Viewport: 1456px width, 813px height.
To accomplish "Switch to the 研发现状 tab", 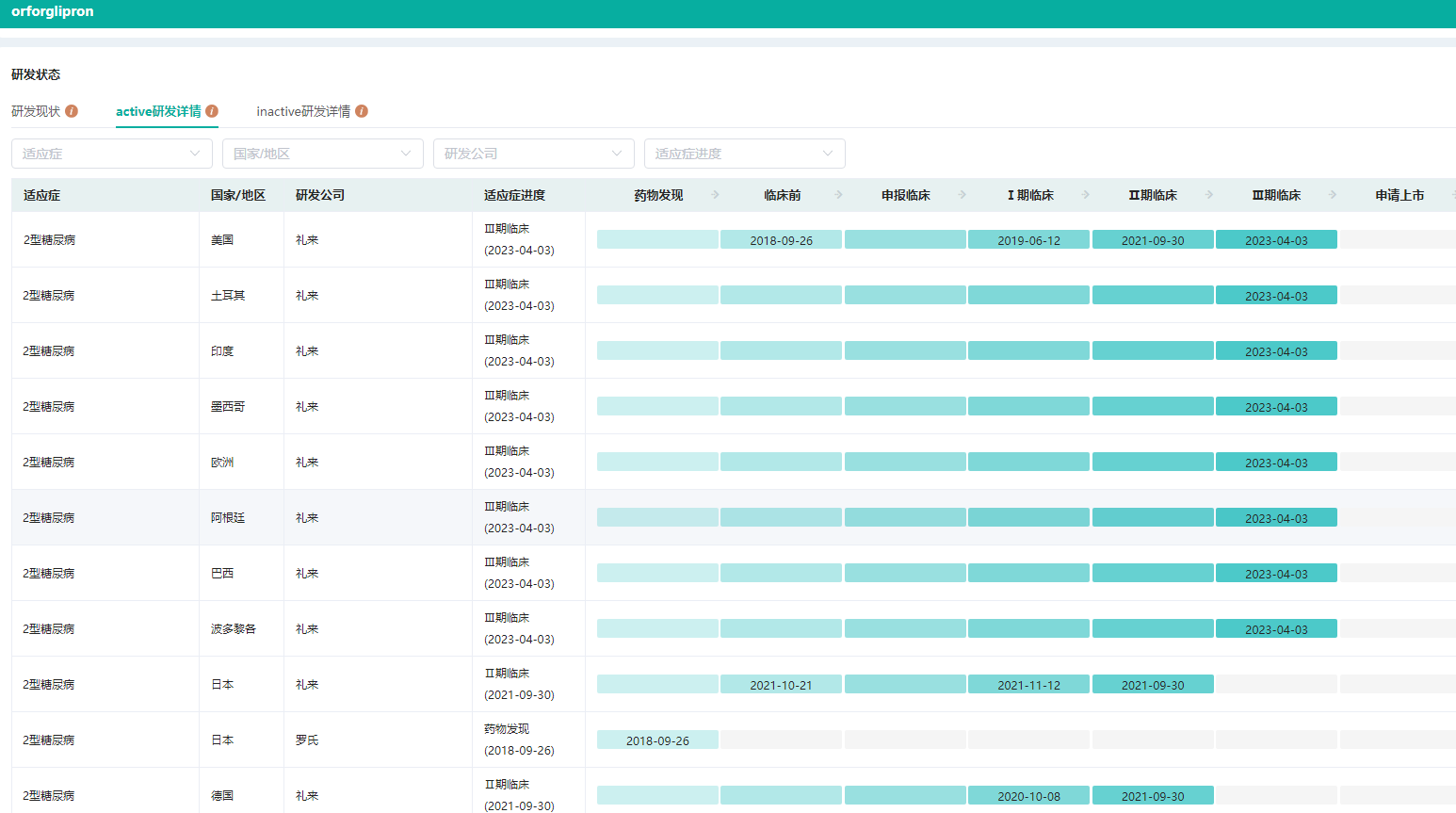I will [36, 111].
